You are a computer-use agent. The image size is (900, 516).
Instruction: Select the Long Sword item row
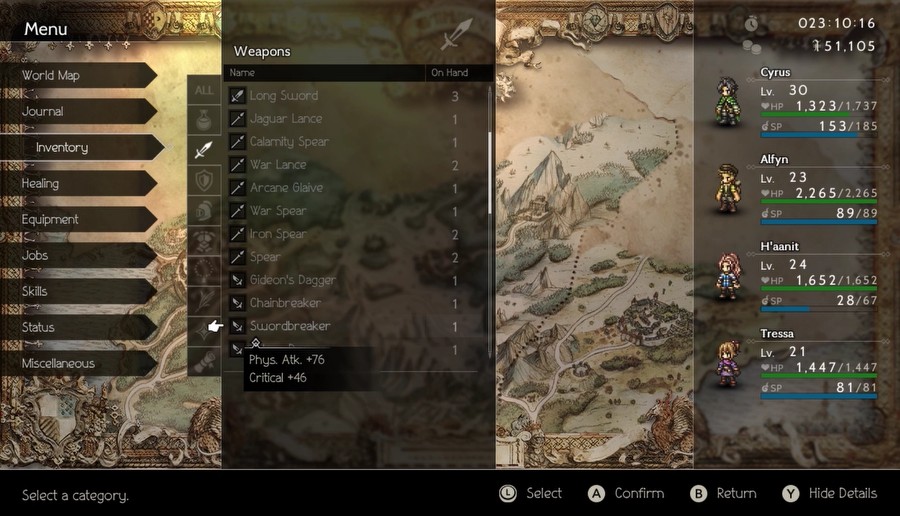(x=356, y=96)
